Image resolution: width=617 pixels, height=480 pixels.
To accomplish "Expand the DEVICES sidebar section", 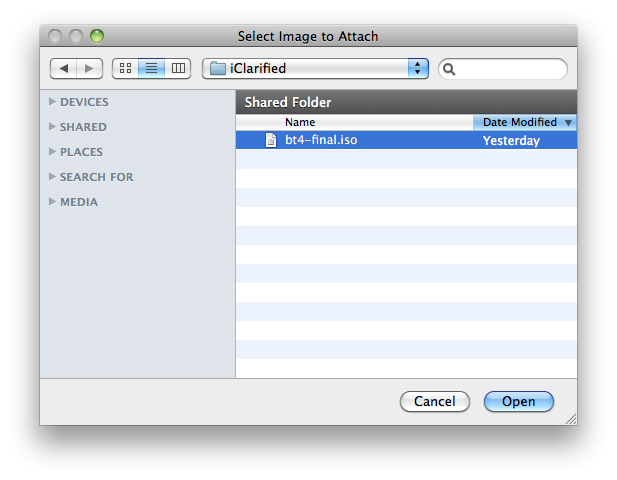I will [x=52, y=102].
